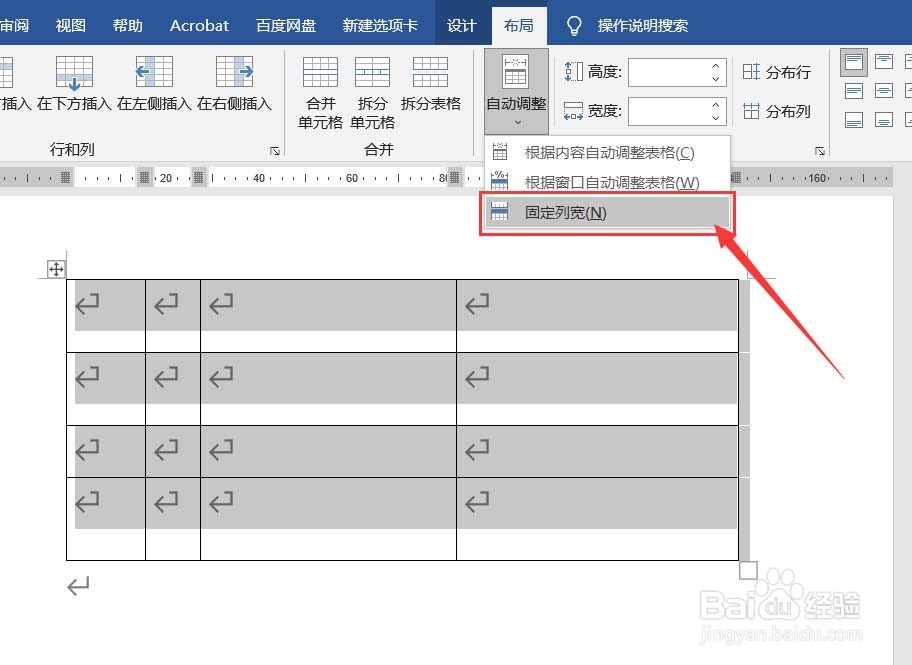Decrease the Width value with down arrow

pyautogui.click(x=716, y=118)
